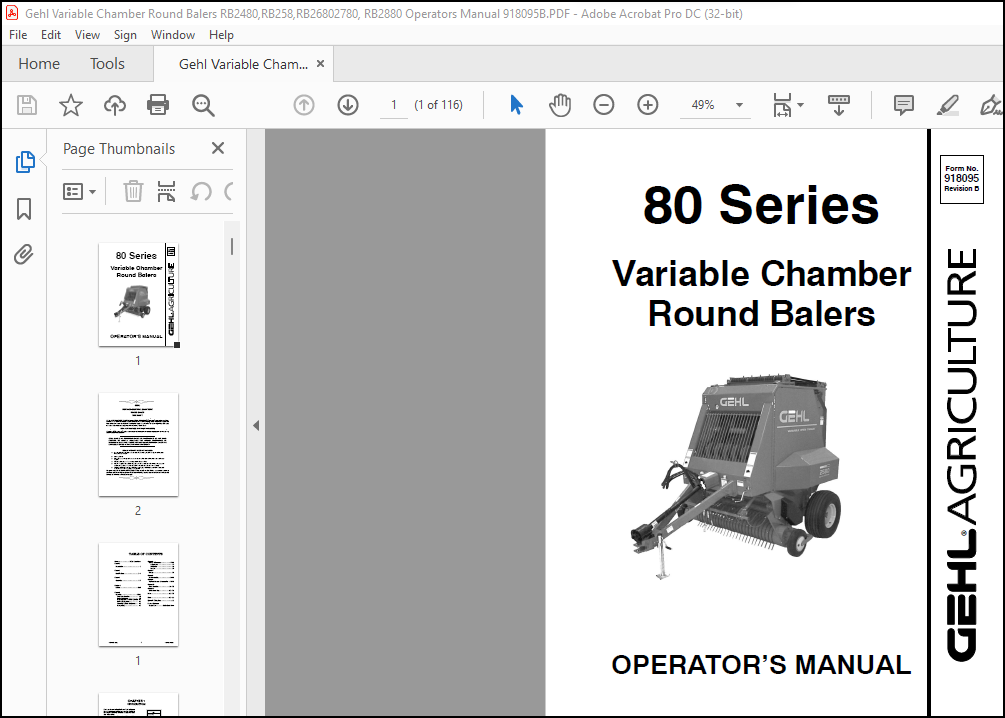
Task: Select the table of contents thumbnail
Action: click(138, 594)
